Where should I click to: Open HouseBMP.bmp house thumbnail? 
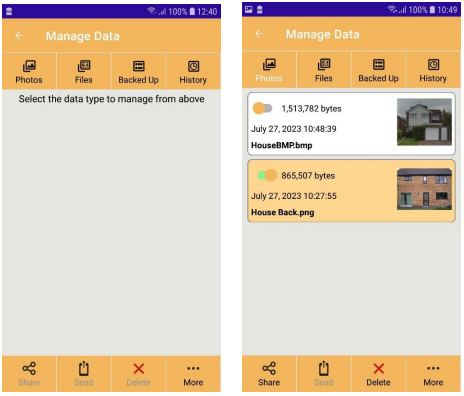[424, 122]
